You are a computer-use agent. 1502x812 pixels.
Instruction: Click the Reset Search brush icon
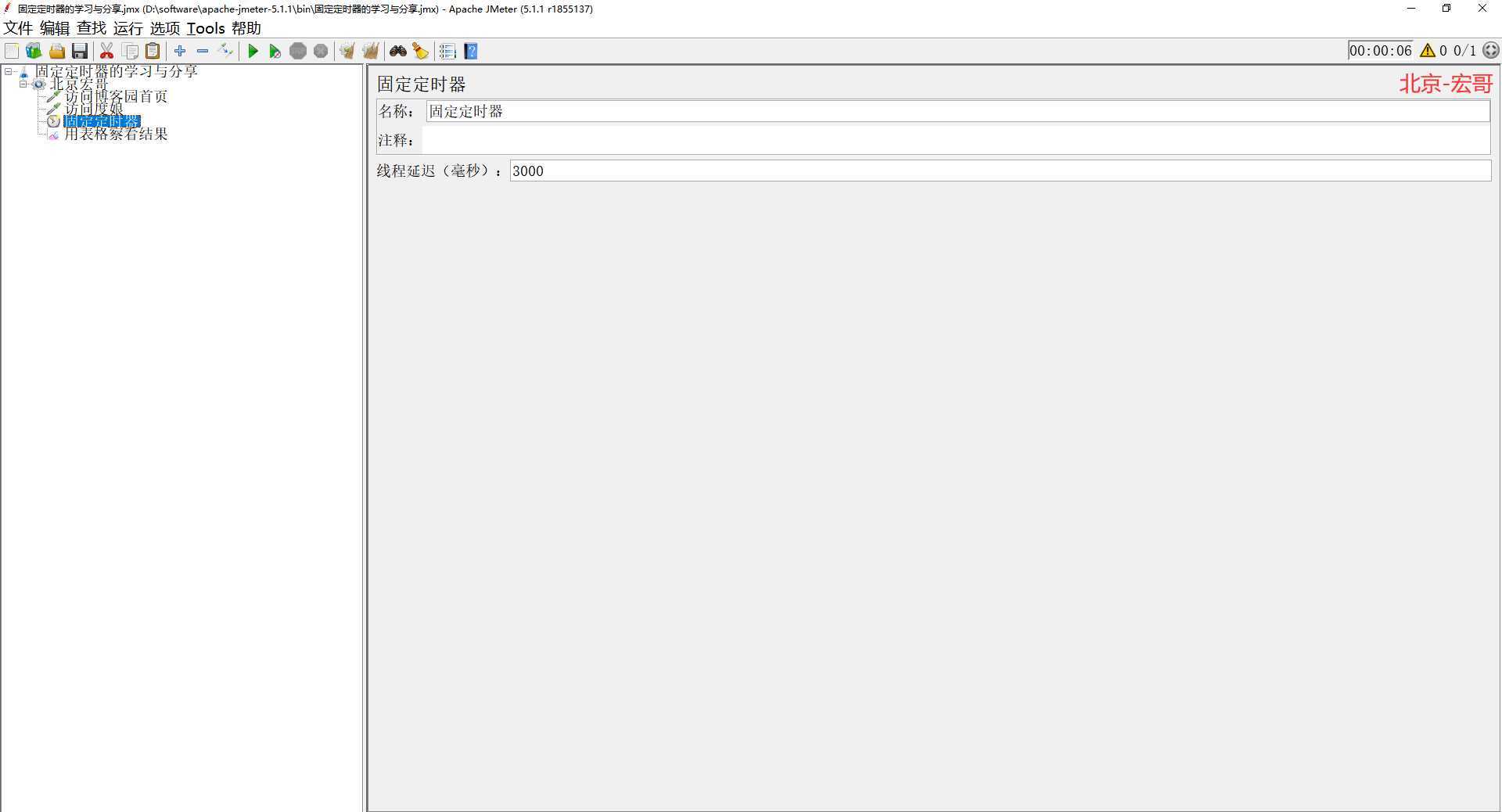pos(421,52)
